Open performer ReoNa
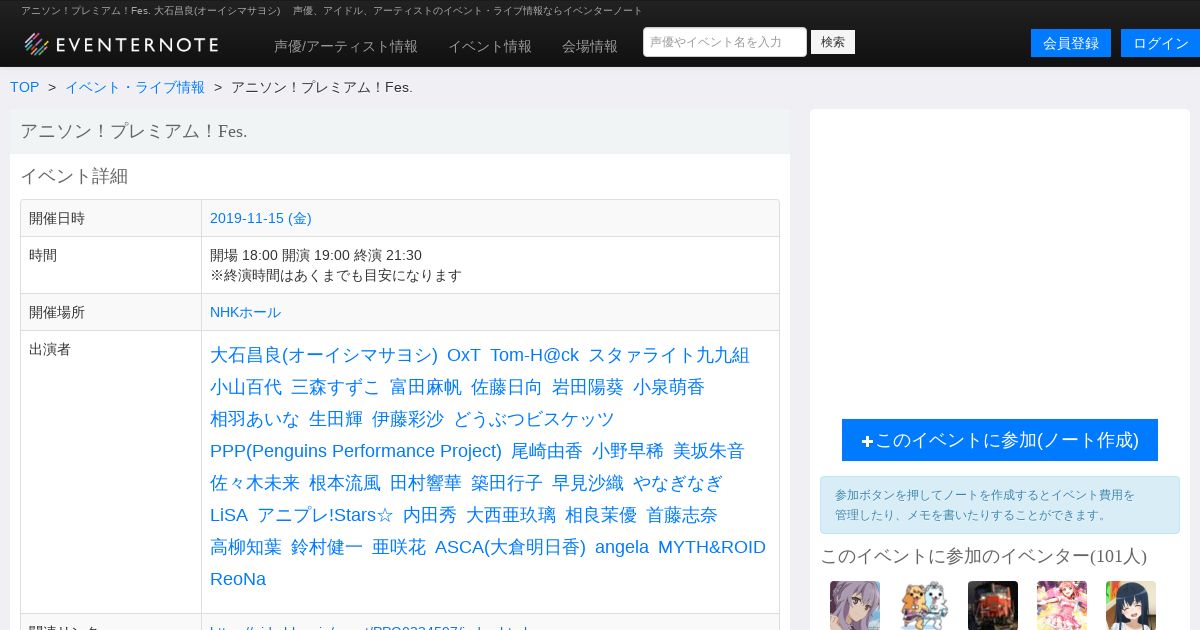This screenshot has width=1200, height=630. click(238, 579)
